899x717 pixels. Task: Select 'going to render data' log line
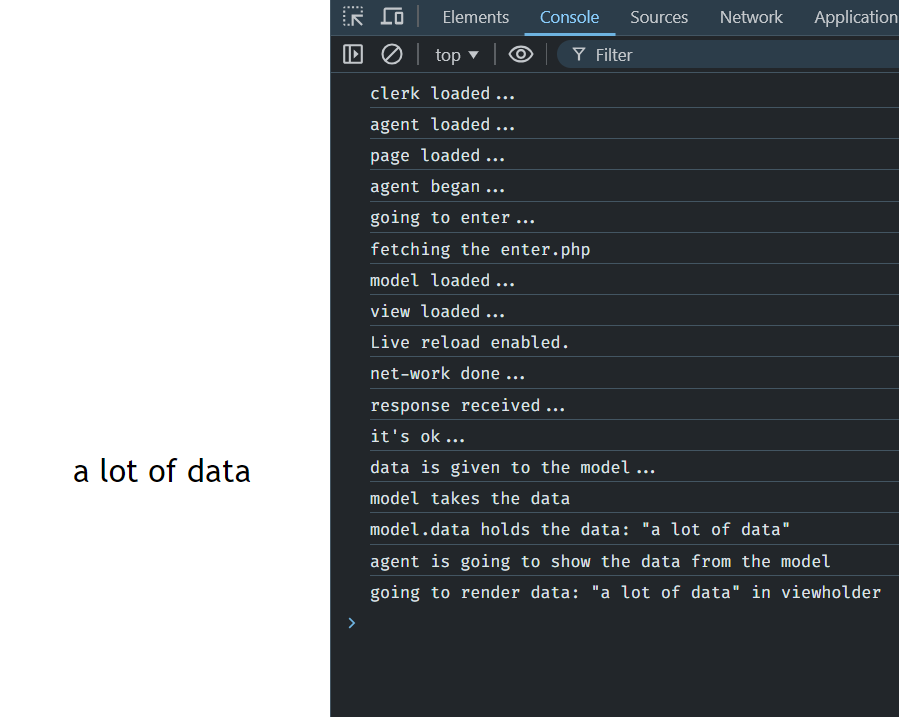[625, 592]
